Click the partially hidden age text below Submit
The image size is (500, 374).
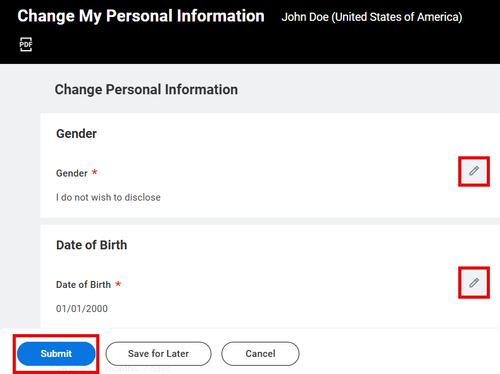click(x=114, y=369)
